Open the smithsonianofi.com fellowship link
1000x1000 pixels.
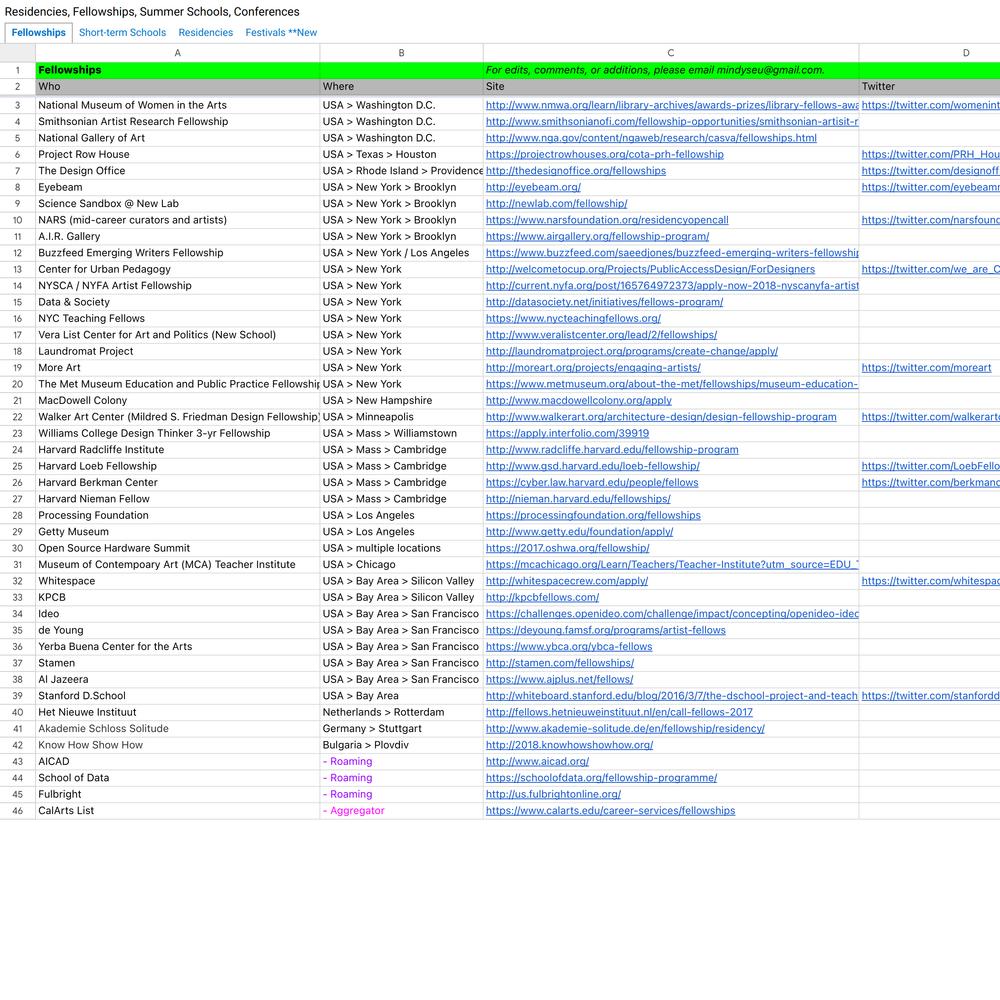pyautogui.click(x=672, y=122)
